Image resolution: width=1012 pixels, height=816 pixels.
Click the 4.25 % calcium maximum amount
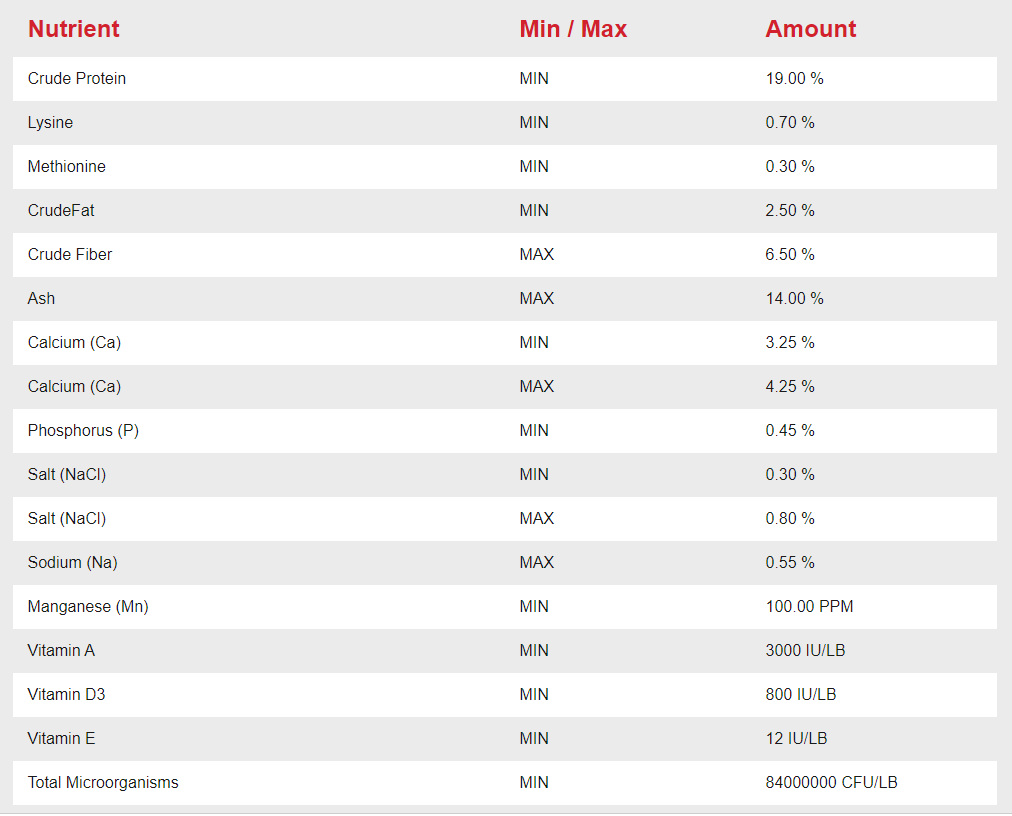coord(790,386)
